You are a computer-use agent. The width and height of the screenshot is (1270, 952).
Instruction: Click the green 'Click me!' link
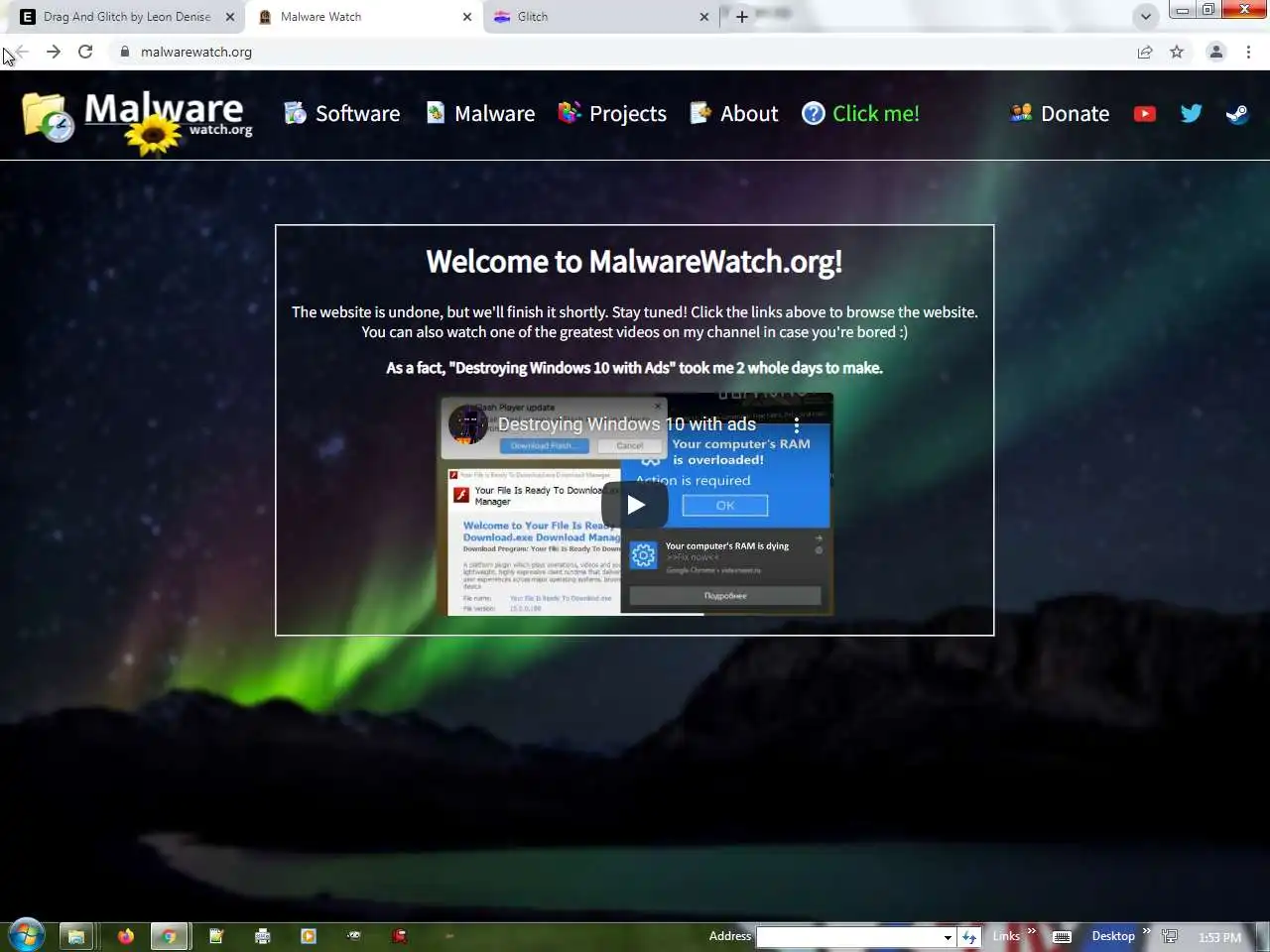click(876, 113)
